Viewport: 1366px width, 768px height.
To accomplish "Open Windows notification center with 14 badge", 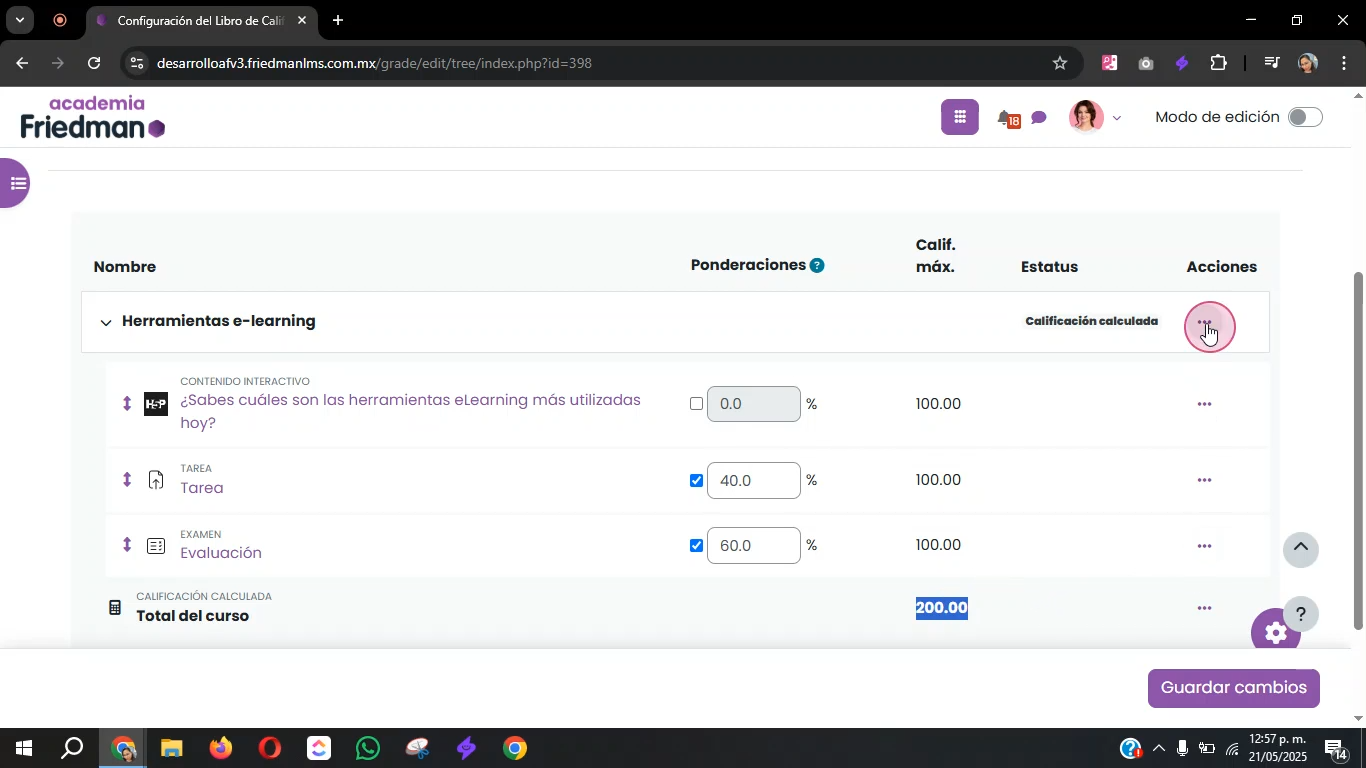I will coord(1337,748).
